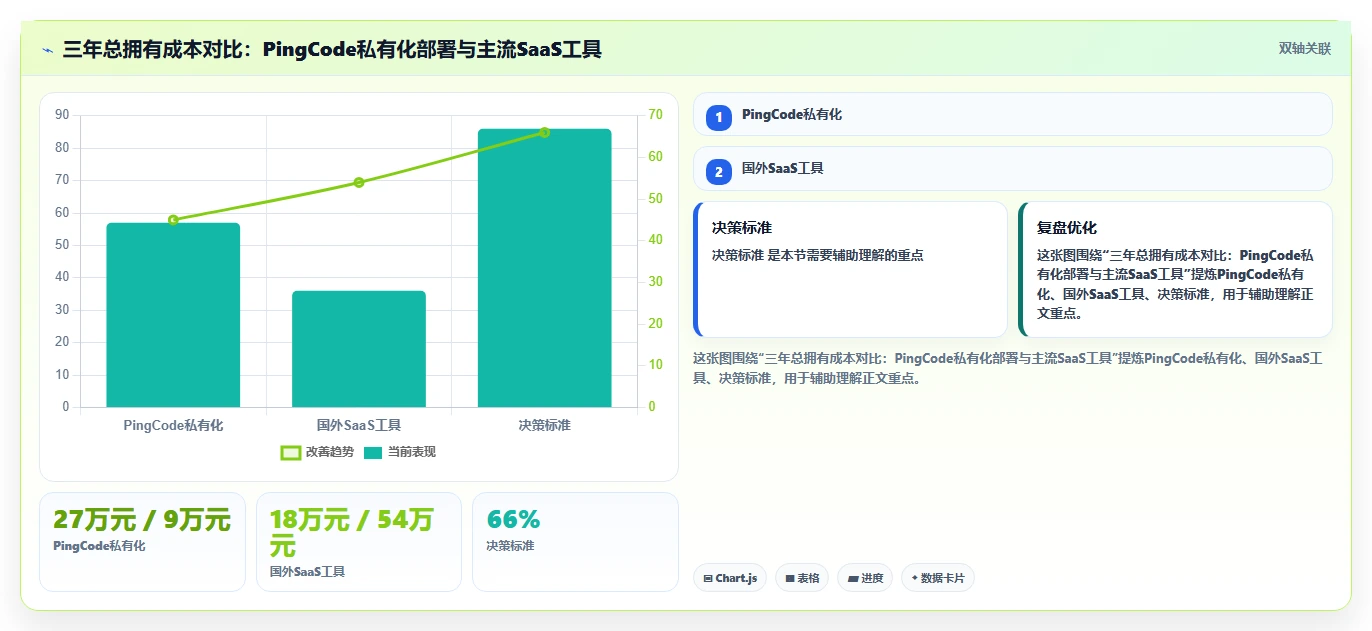
Task: Select the 决策标准 bar in chart
Action: pos(544,268)
